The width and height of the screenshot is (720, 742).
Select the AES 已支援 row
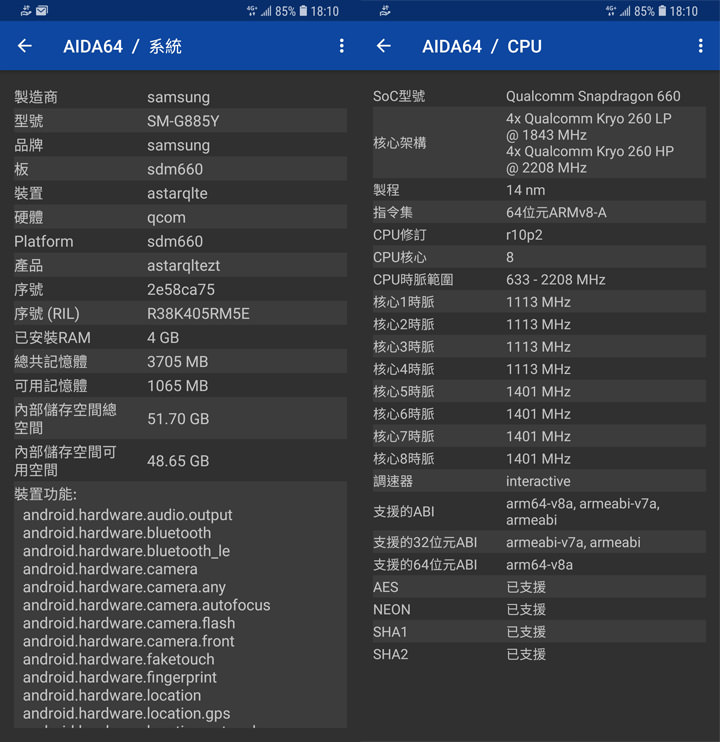coord(539,587)
